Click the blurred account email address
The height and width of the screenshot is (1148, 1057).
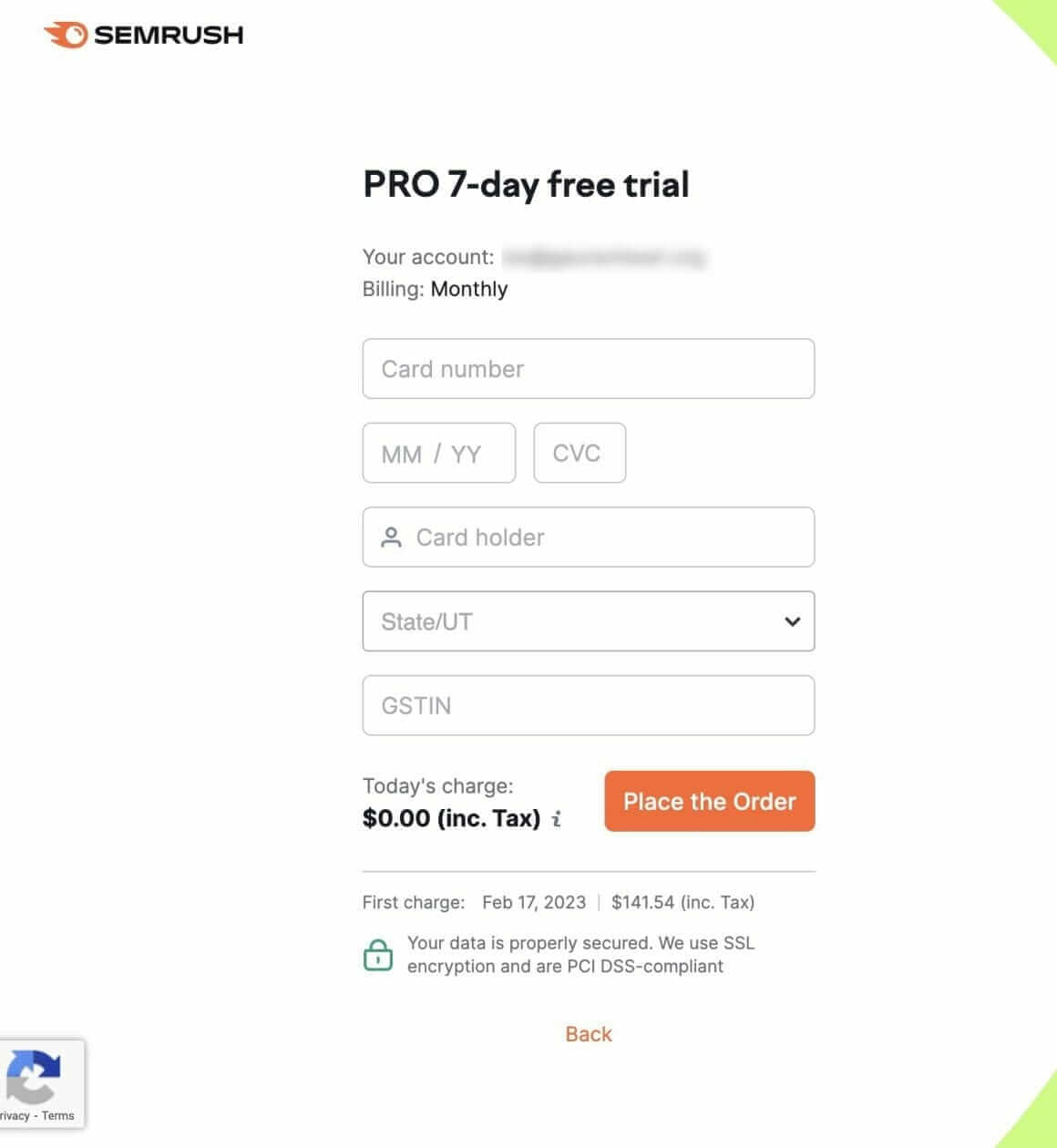[604, 258]
